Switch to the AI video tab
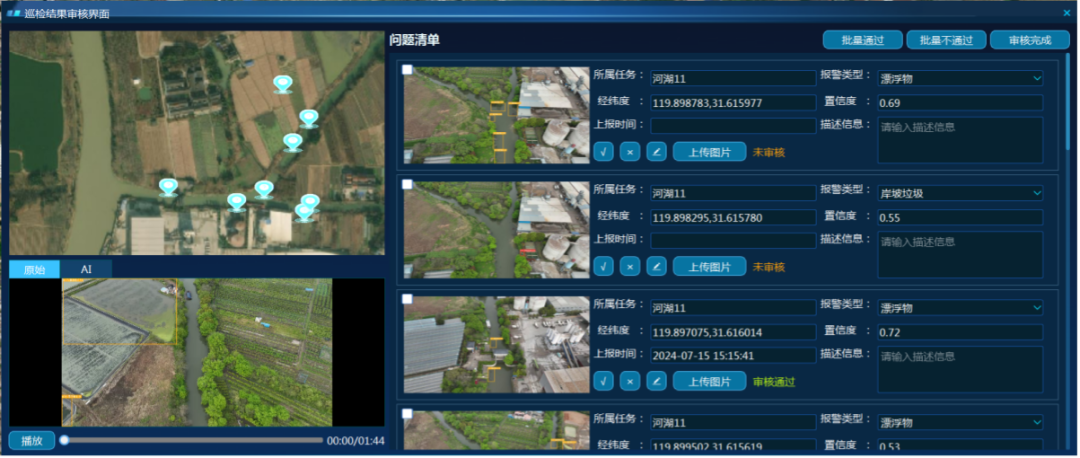This screenshot has width=1080, height=458. [x=86, y=269]
